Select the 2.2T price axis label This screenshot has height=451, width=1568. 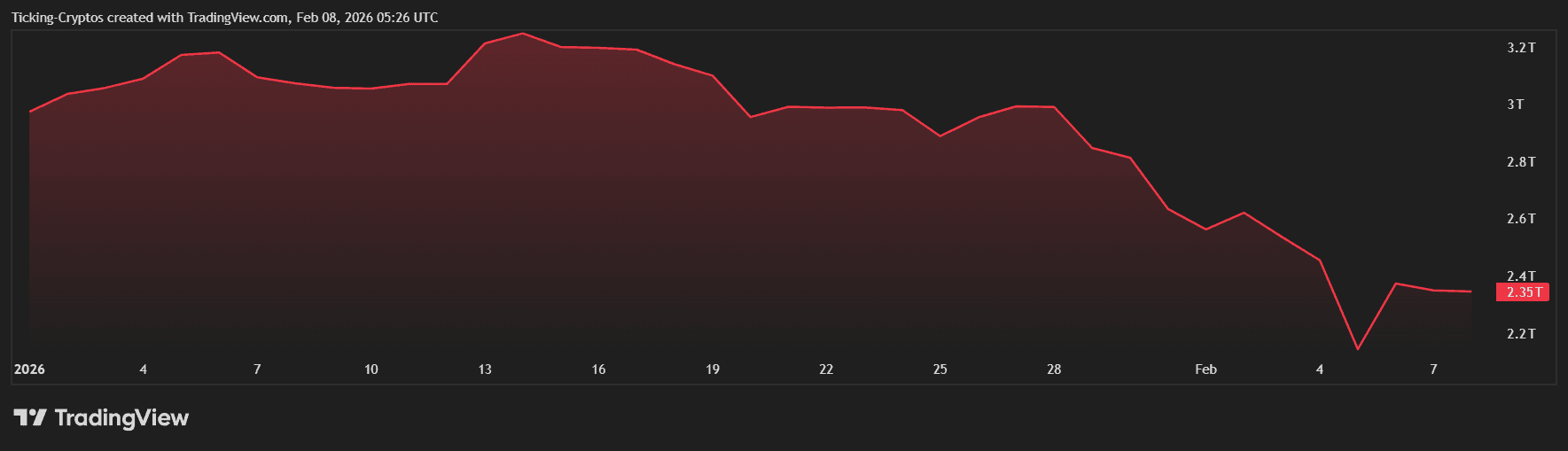[x=1521, y=334]
